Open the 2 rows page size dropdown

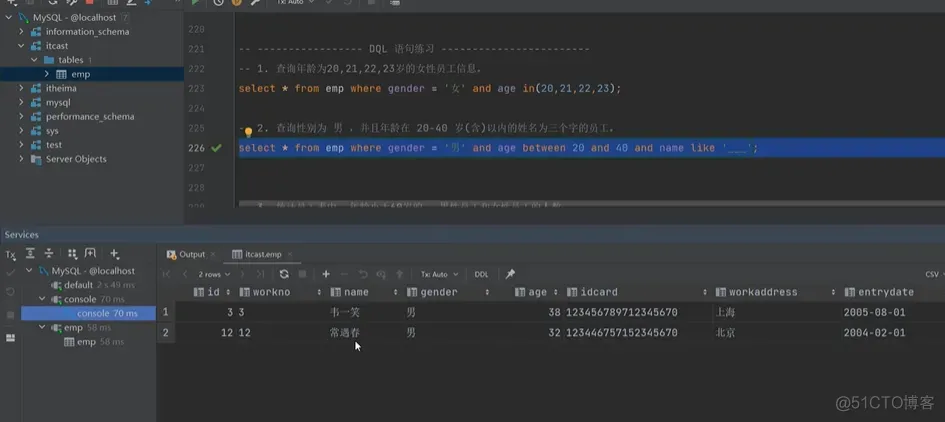point(214,274)
